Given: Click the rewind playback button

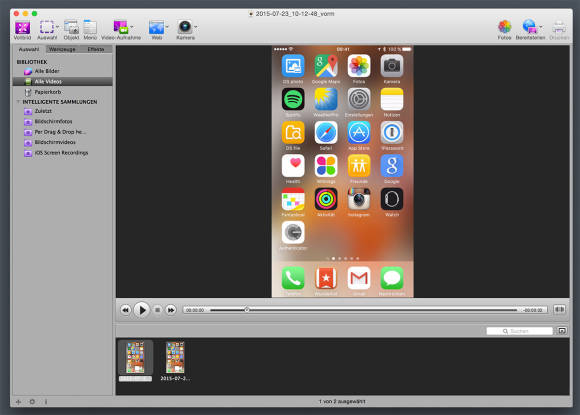Looking at the screenshot, I should (125, 310).
